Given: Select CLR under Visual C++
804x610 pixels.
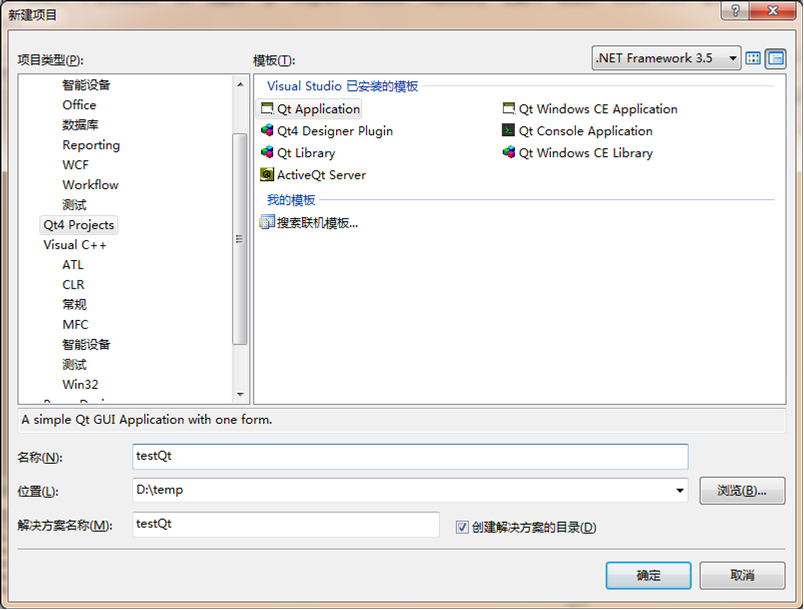Looking at the screenshot, I should pos(73,284).
